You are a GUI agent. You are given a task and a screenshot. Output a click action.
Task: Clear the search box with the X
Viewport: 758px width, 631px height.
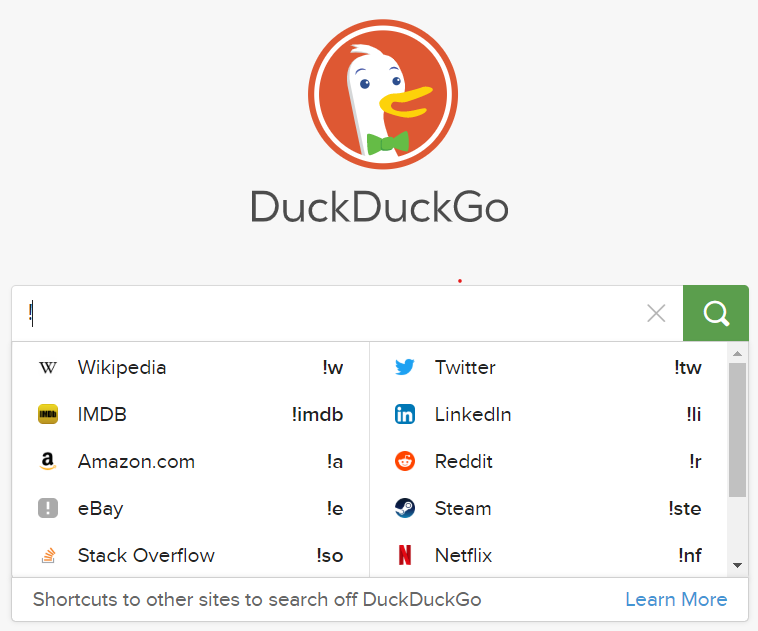656,313
